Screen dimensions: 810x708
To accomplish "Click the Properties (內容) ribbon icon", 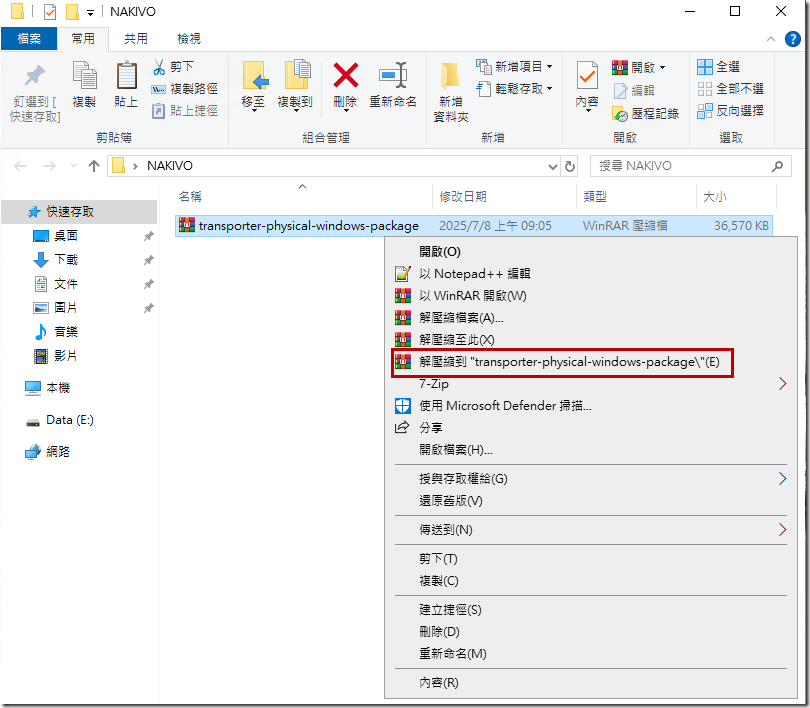I will pyautogui.click(x=587, y=76).
